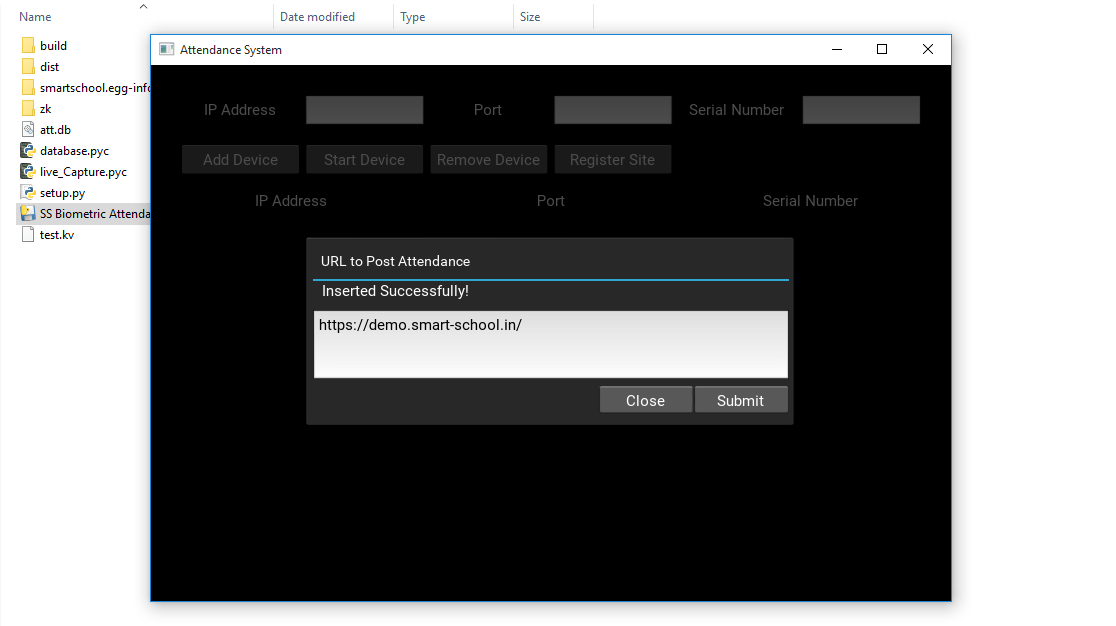Click the SS Biometric Attendance file icon
The width and height of the screenshot is (1116, 626).
click(28, 214)
